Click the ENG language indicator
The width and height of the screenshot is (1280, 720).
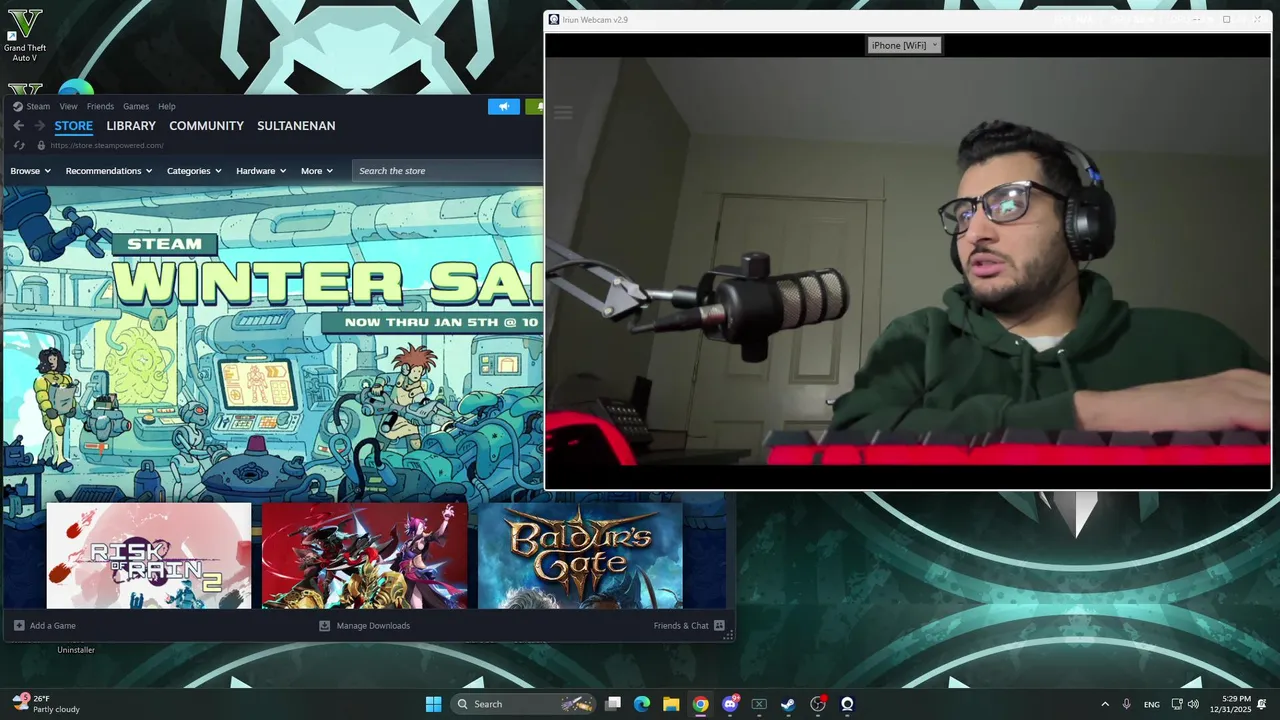[1152, 704]
